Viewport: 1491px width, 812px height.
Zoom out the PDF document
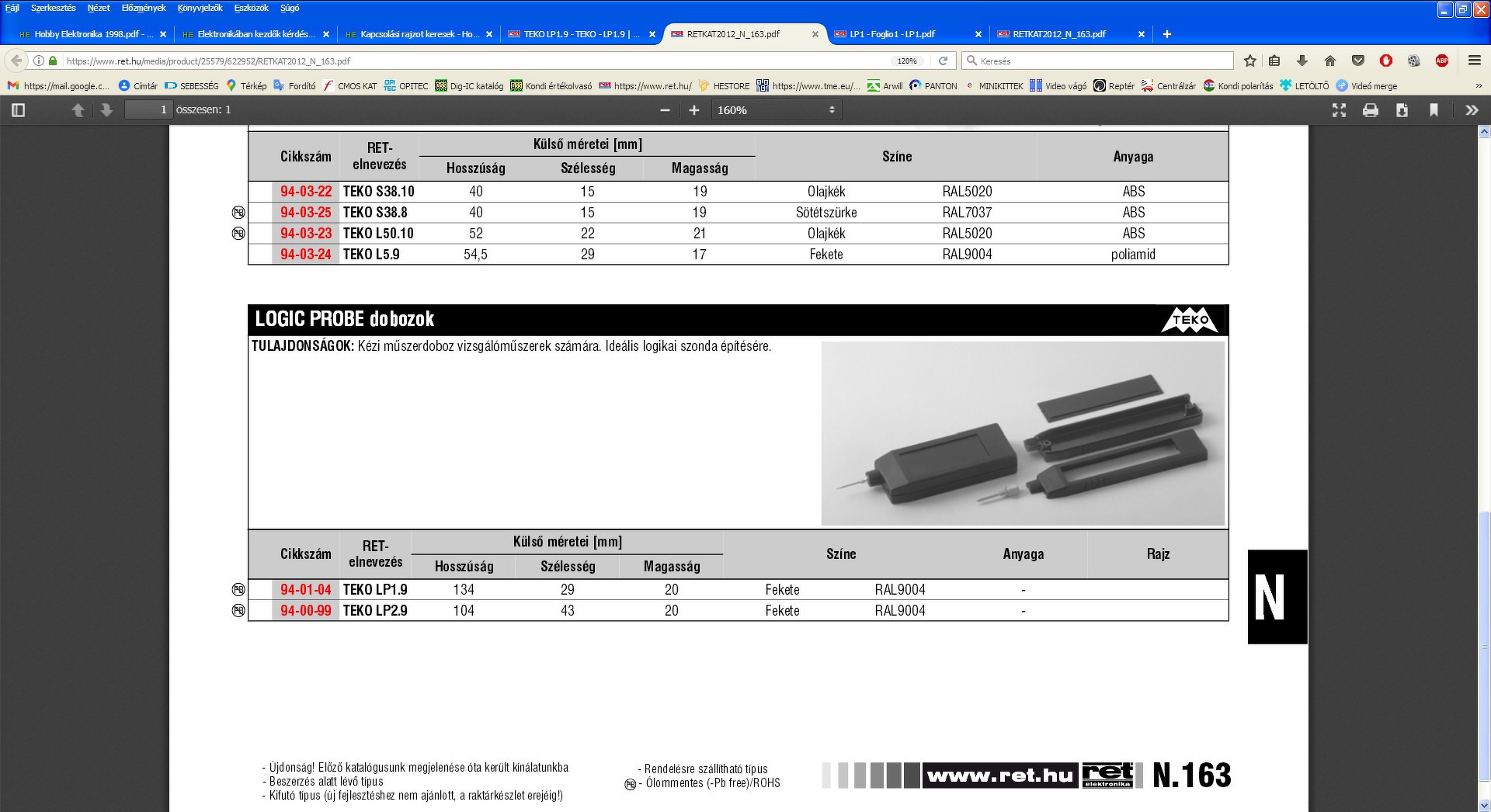point(665,110)
